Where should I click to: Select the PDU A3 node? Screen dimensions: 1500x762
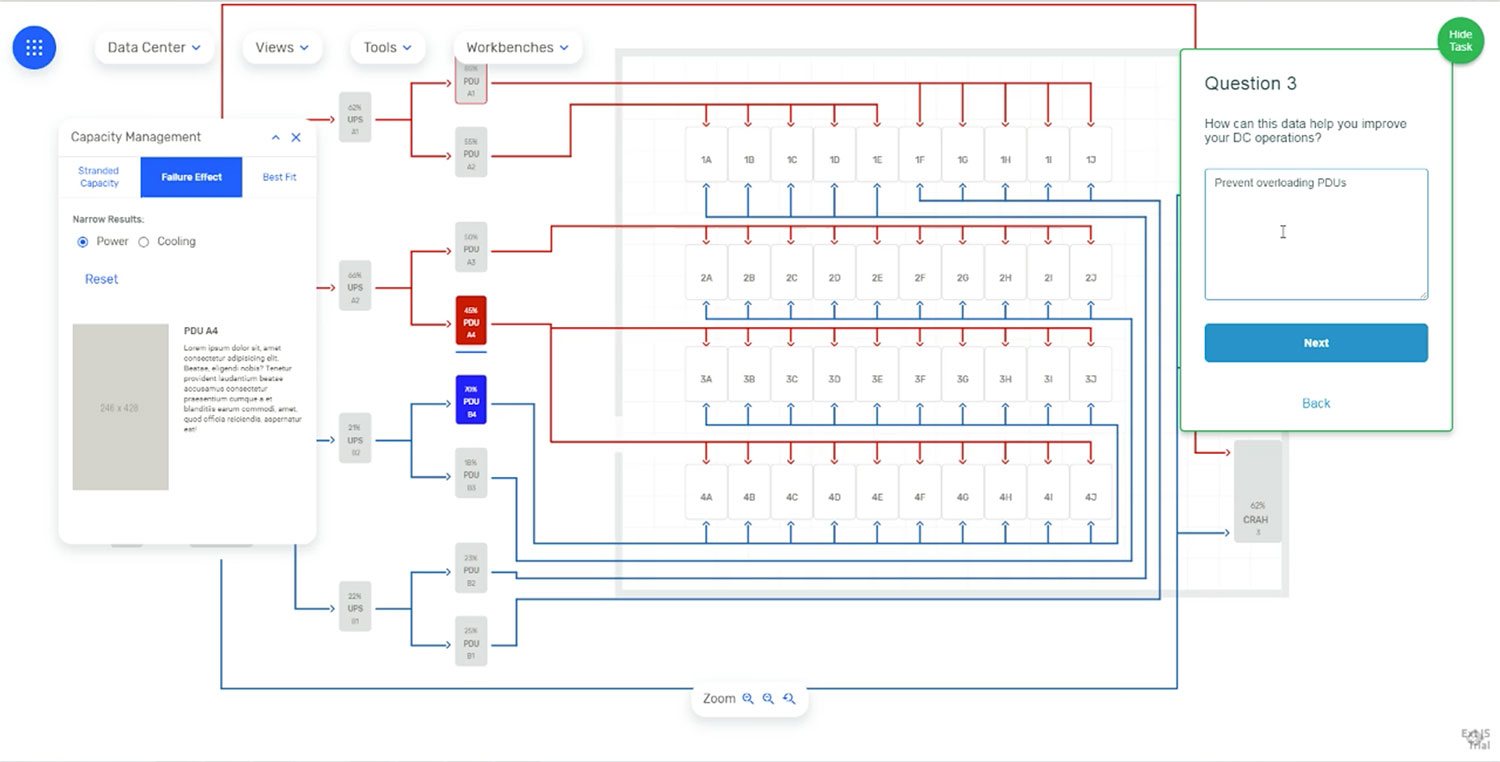click(x=471, y=248)
